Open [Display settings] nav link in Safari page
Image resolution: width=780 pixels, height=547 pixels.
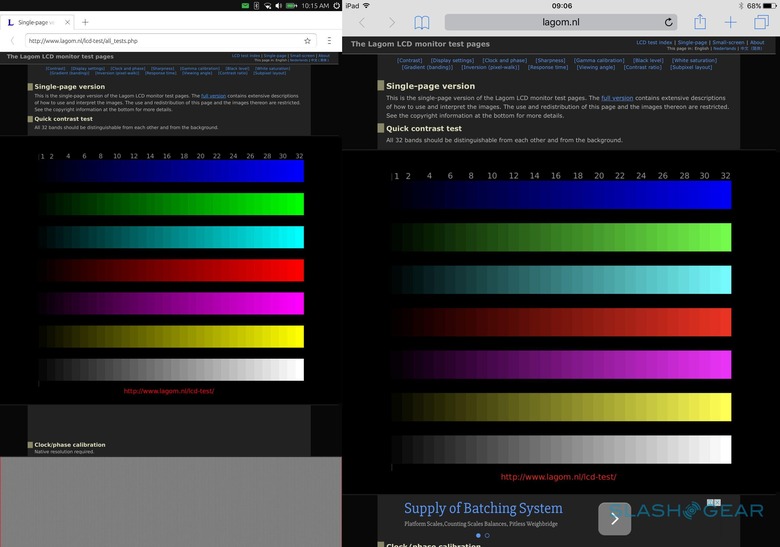(x=452, y=61)
